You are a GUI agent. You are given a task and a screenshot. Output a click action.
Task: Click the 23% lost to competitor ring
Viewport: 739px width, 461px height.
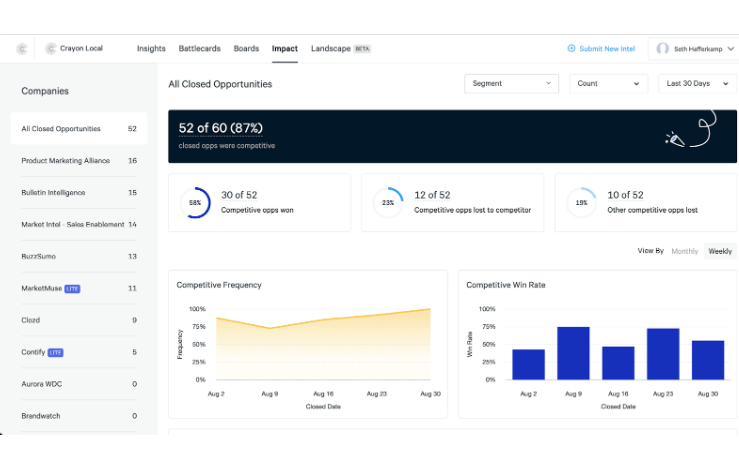coord(388,202)
